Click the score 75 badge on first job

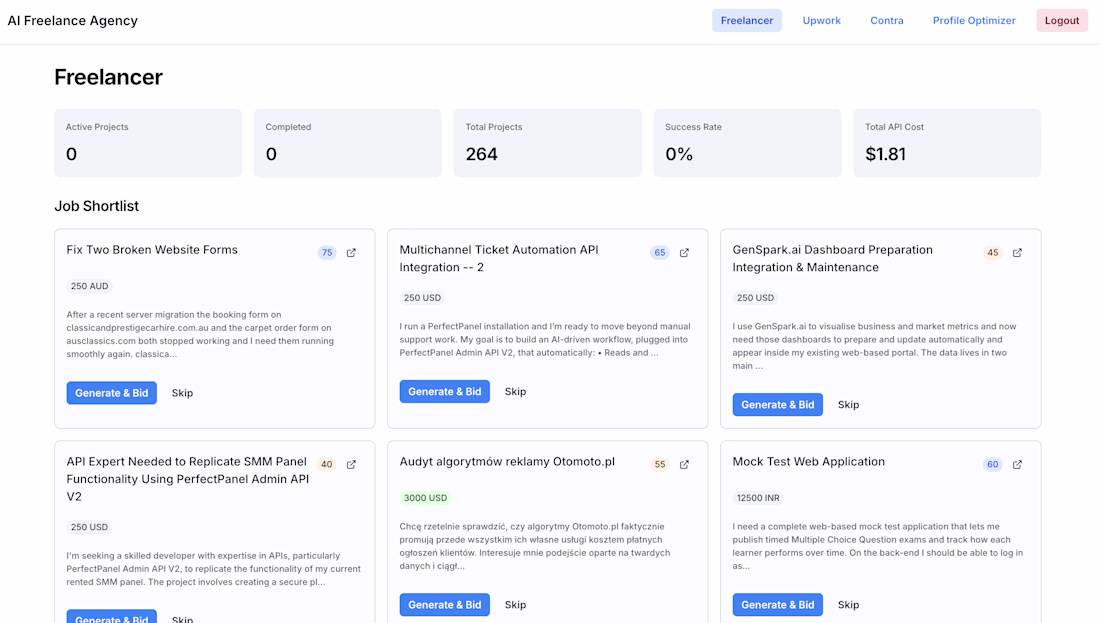327,253
